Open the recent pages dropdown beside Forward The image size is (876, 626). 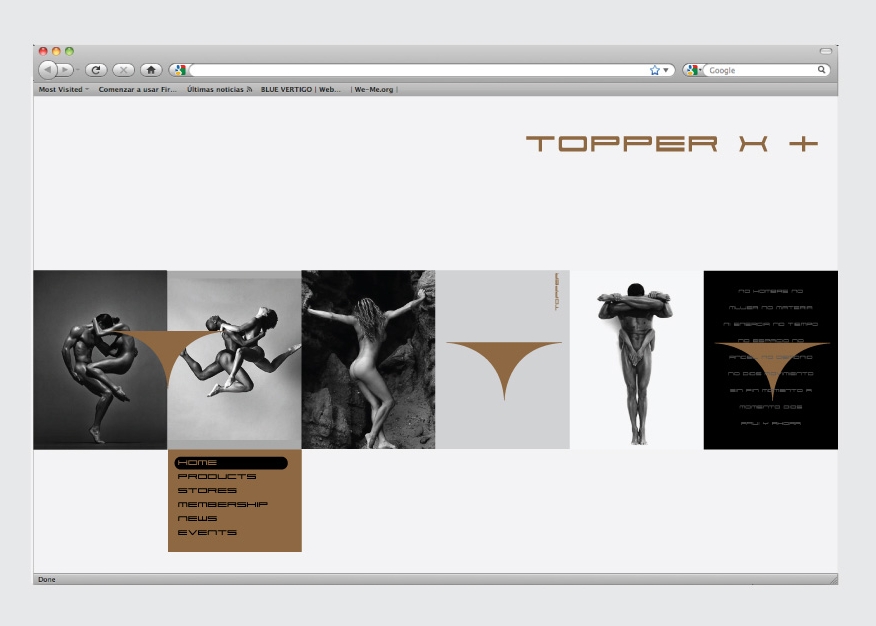(x=78, y=70)
